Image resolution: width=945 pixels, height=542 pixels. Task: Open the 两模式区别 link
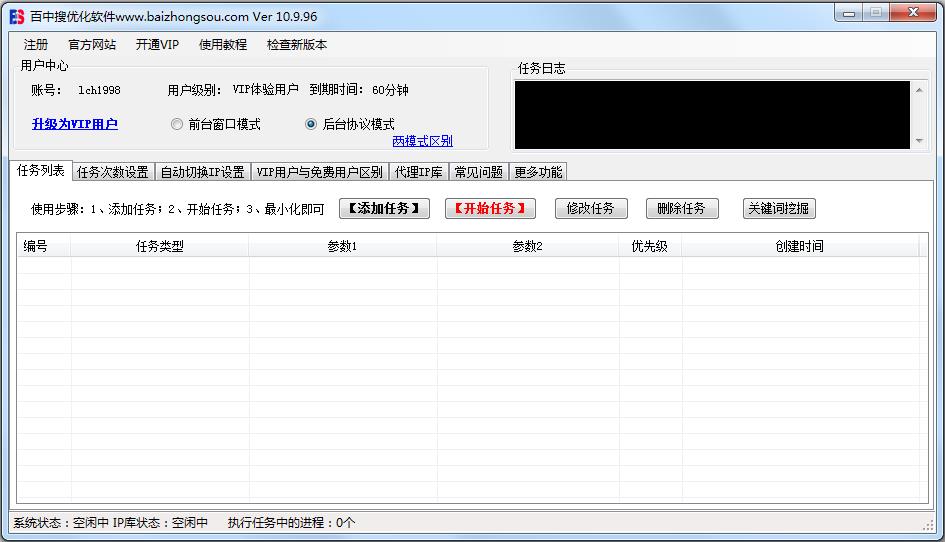coord(422,141)
